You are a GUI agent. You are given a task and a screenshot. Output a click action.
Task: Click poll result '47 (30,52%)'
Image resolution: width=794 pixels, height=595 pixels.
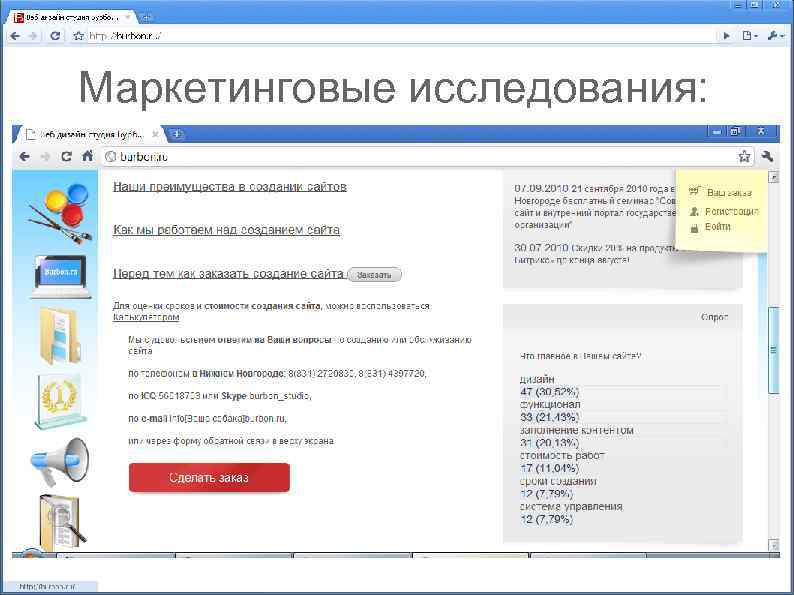549,391
